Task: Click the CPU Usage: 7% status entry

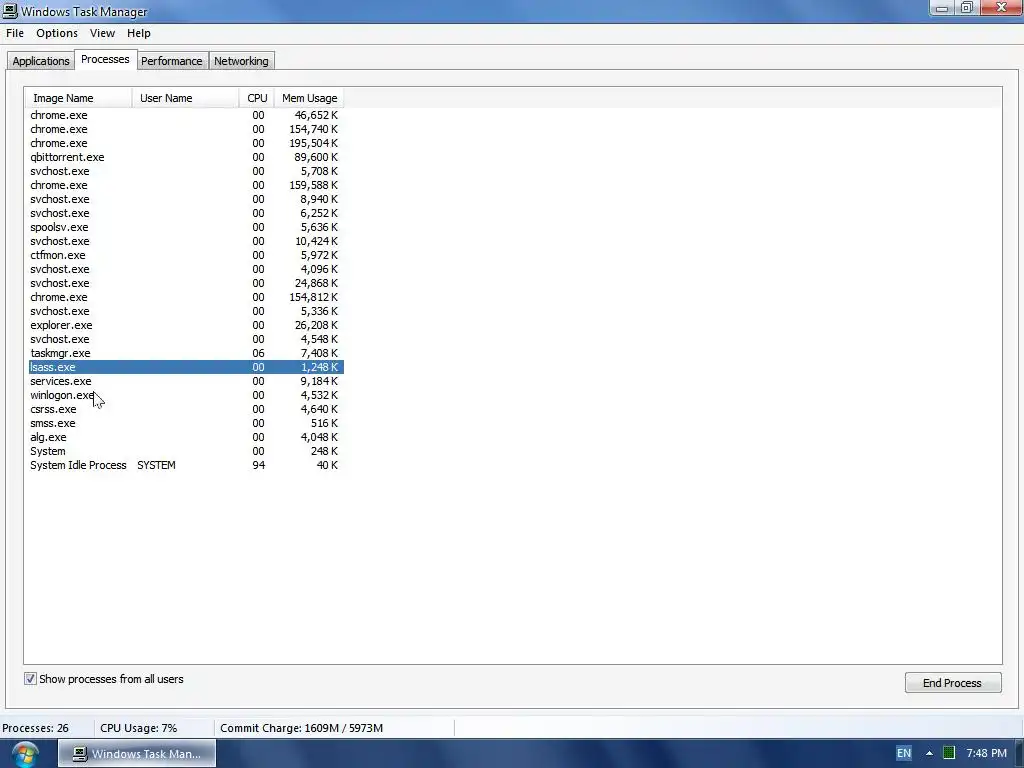Action: click(138, 728)
